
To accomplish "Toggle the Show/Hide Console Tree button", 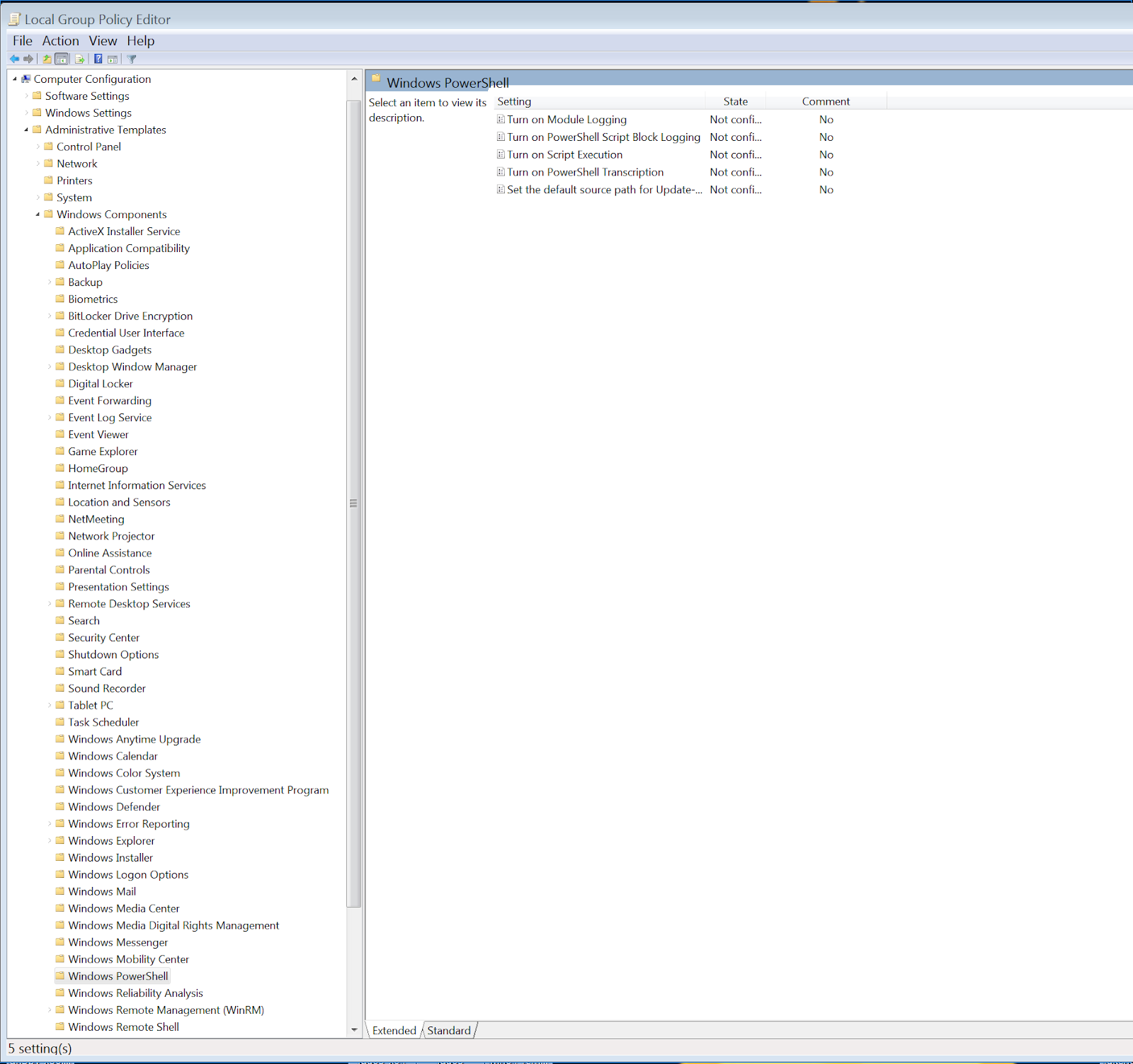I will (62, 59).
